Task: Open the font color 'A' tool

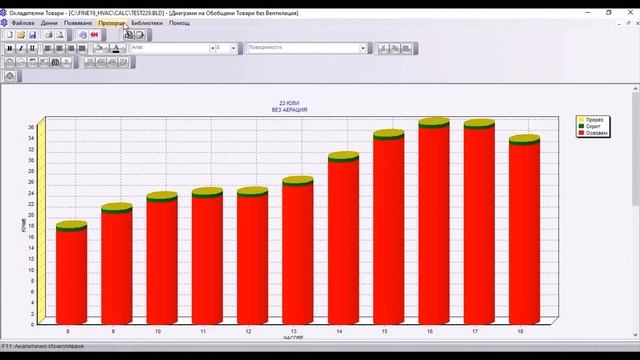Action: (x=118, y=49)
